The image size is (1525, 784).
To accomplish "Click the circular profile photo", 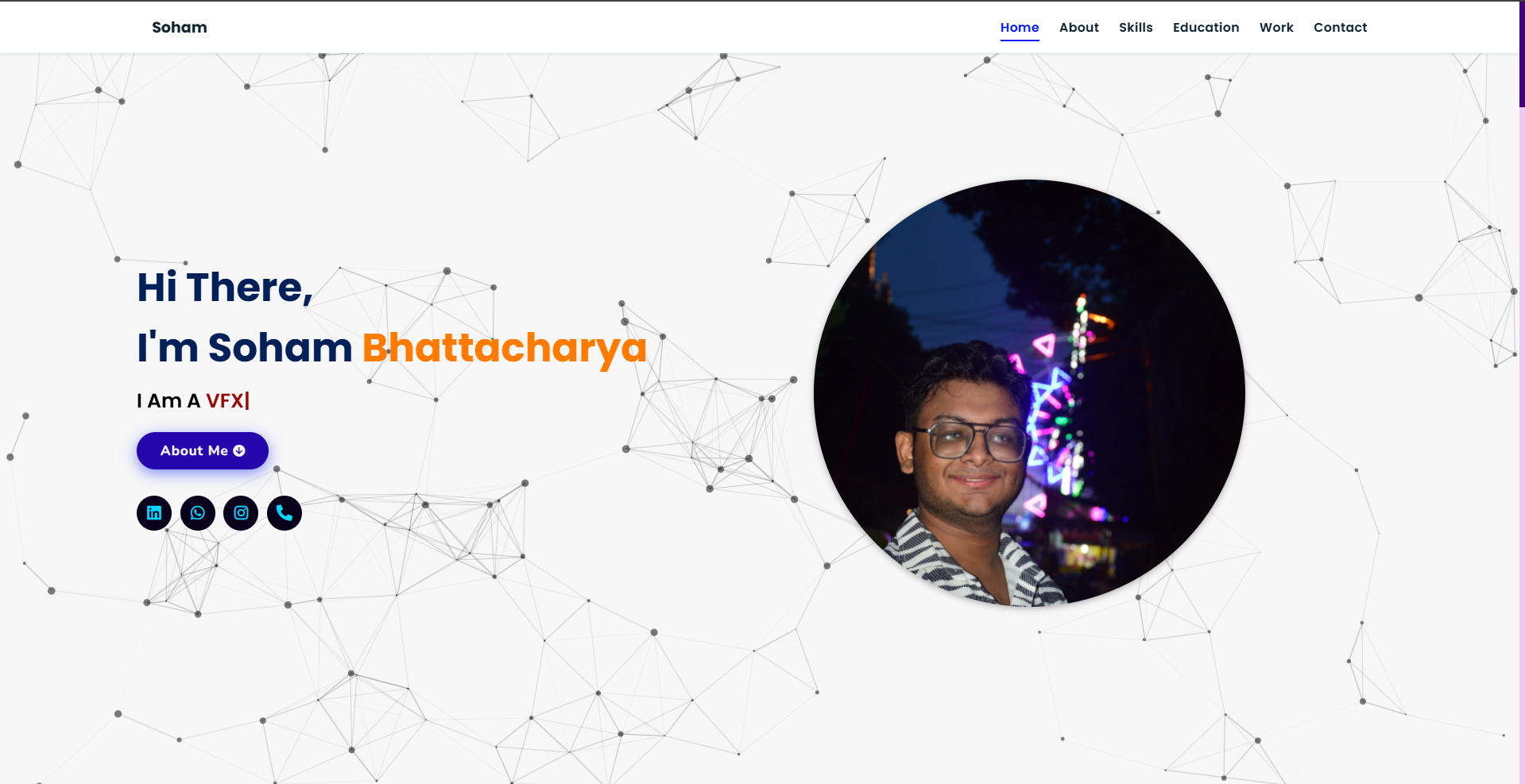I will (x=1029, y=393).
